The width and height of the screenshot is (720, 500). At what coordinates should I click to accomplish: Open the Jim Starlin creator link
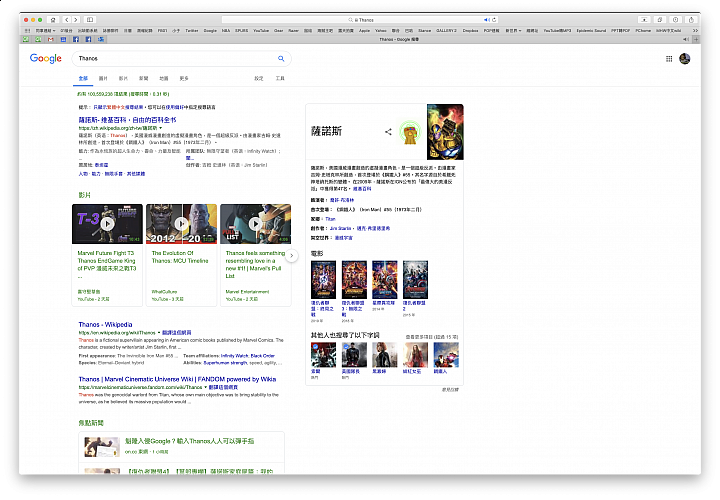pyautogui.click(x=340, y=228)
